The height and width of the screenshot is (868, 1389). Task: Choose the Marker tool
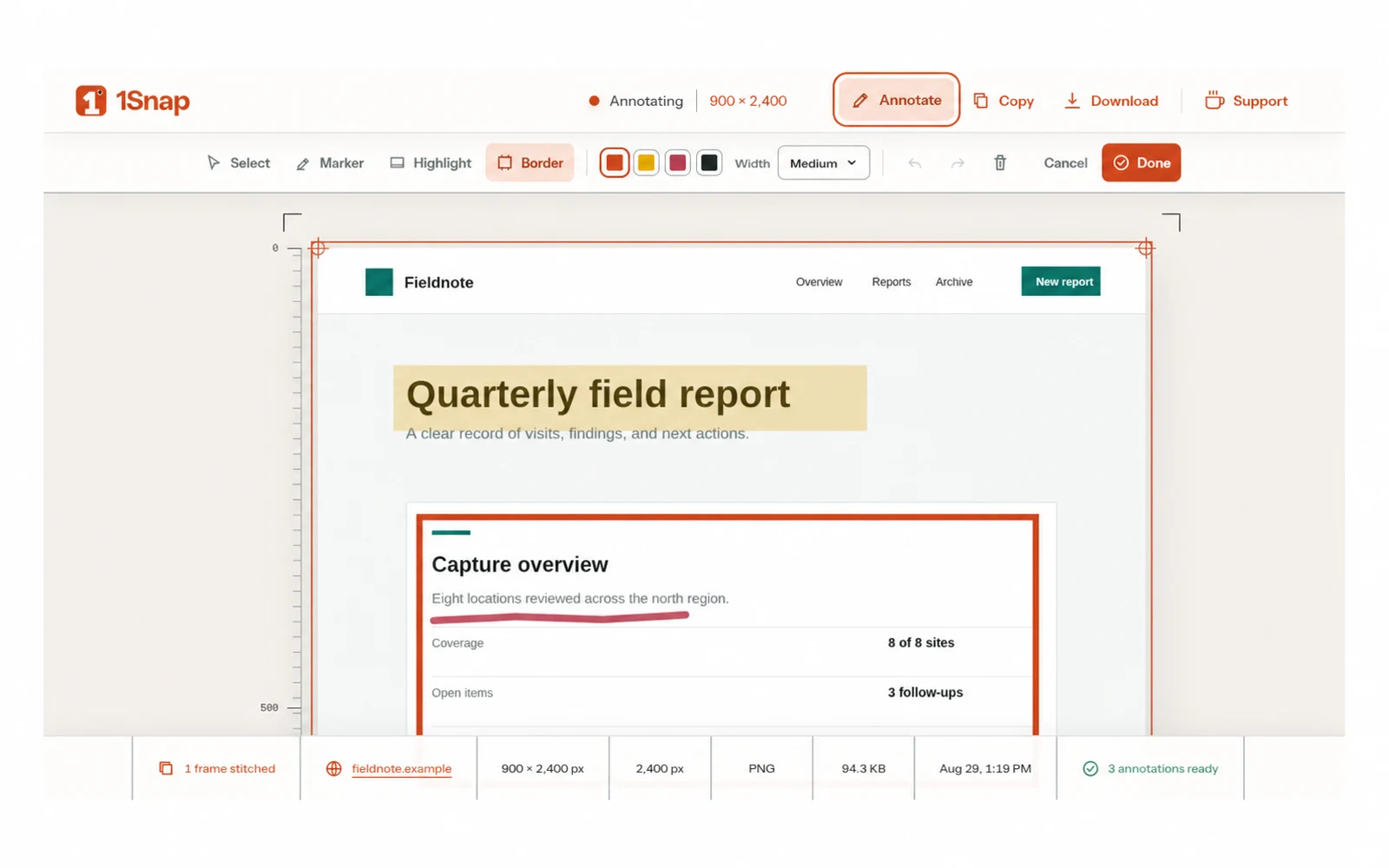(330, 162)
